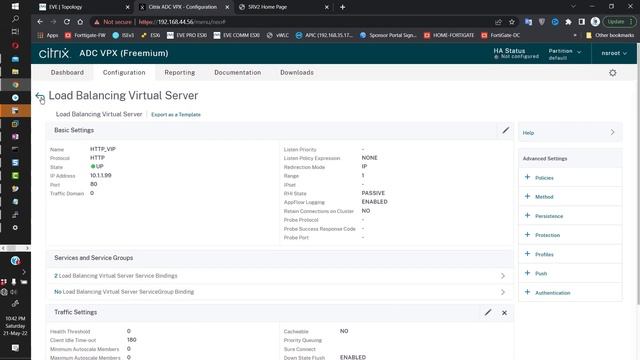Open the bookmarks overflow chevron

pyautogui.click(x=575, y=36)
